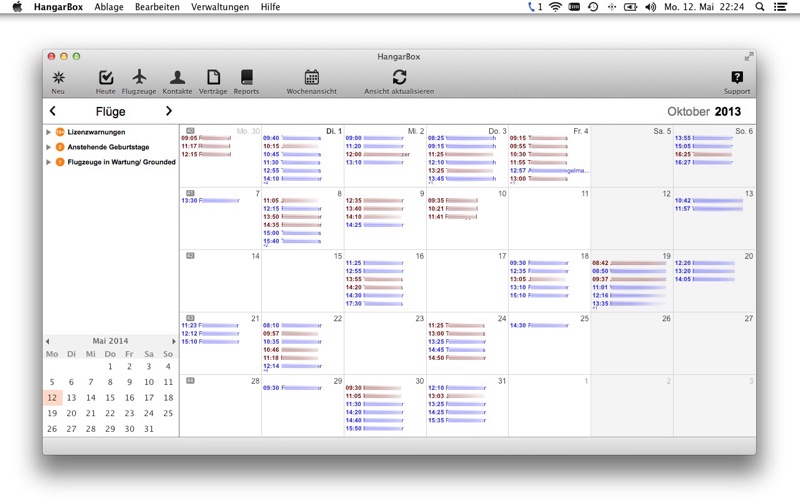Mini calendar previous month arrow

[x=47, y=341]
